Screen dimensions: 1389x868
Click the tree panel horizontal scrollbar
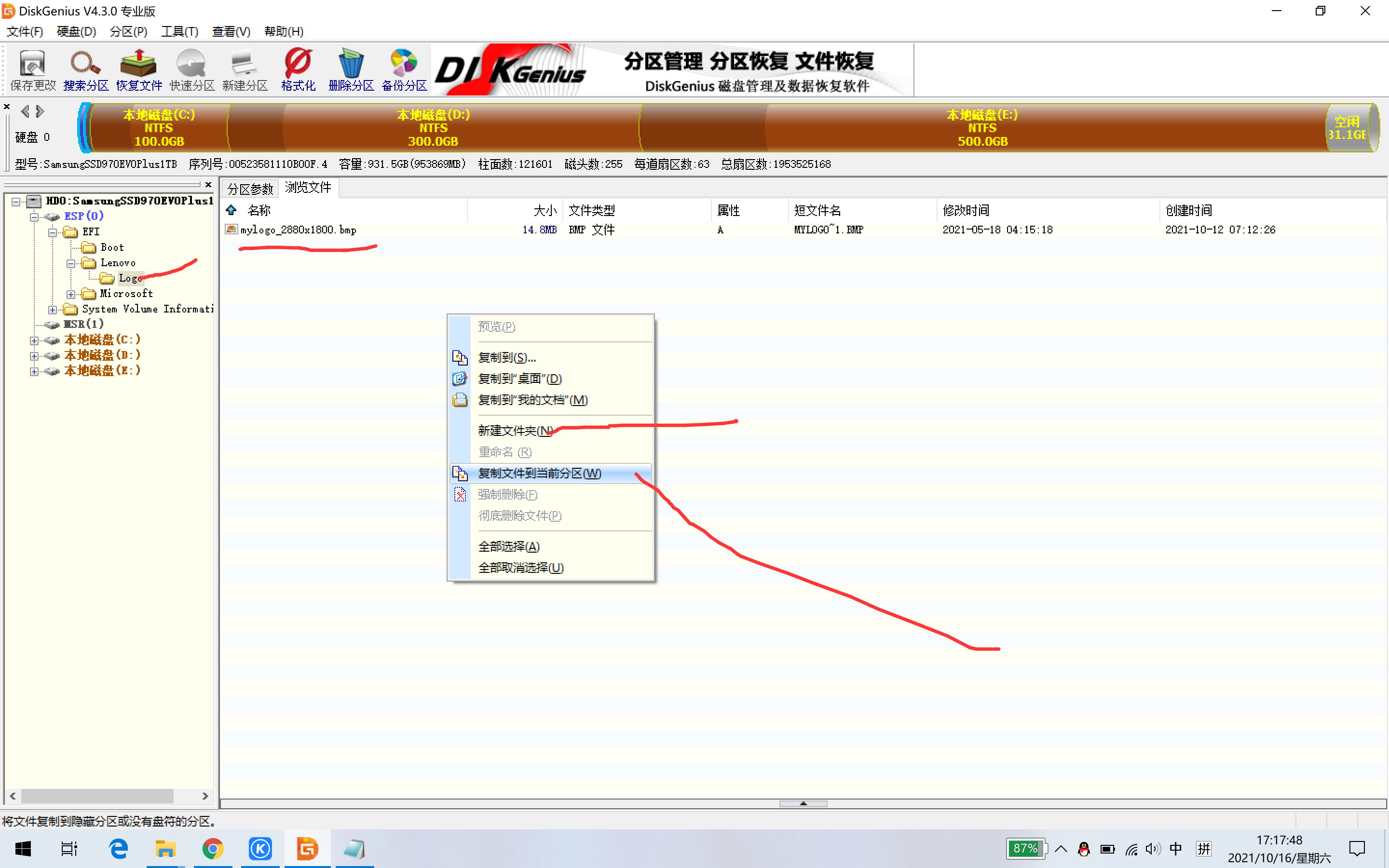tap(97, 796)
